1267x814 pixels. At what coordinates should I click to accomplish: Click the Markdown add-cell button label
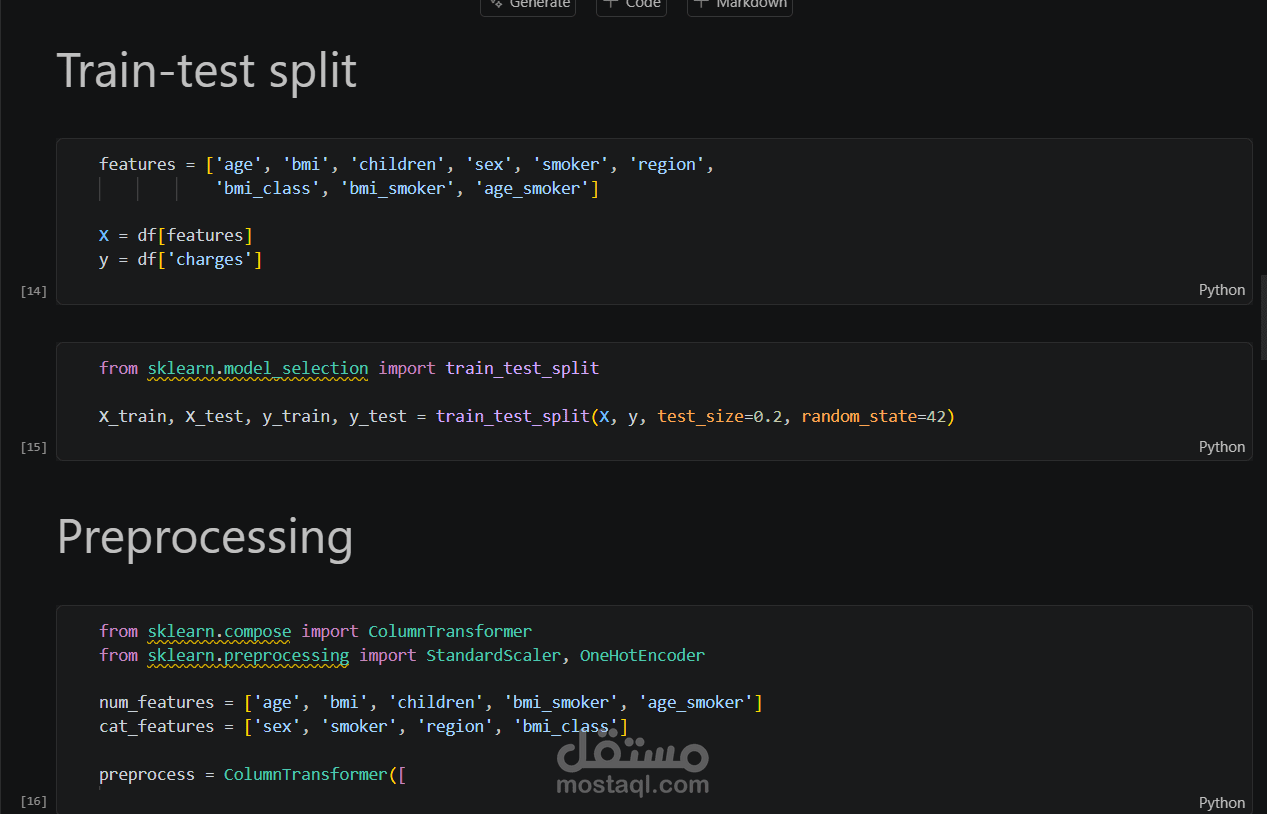(751, 5)
